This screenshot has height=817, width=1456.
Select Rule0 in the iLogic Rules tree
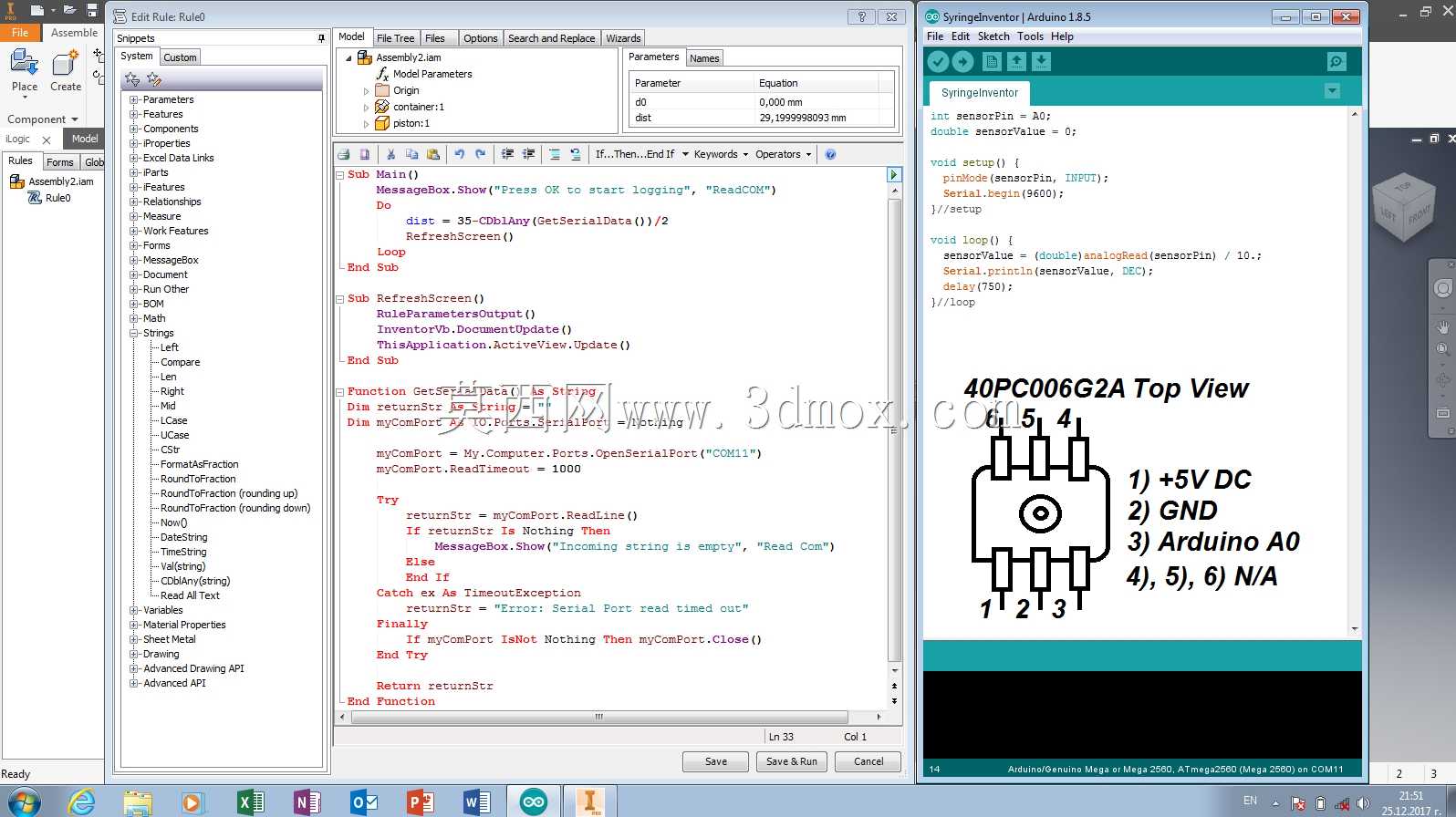coord(57,198)
